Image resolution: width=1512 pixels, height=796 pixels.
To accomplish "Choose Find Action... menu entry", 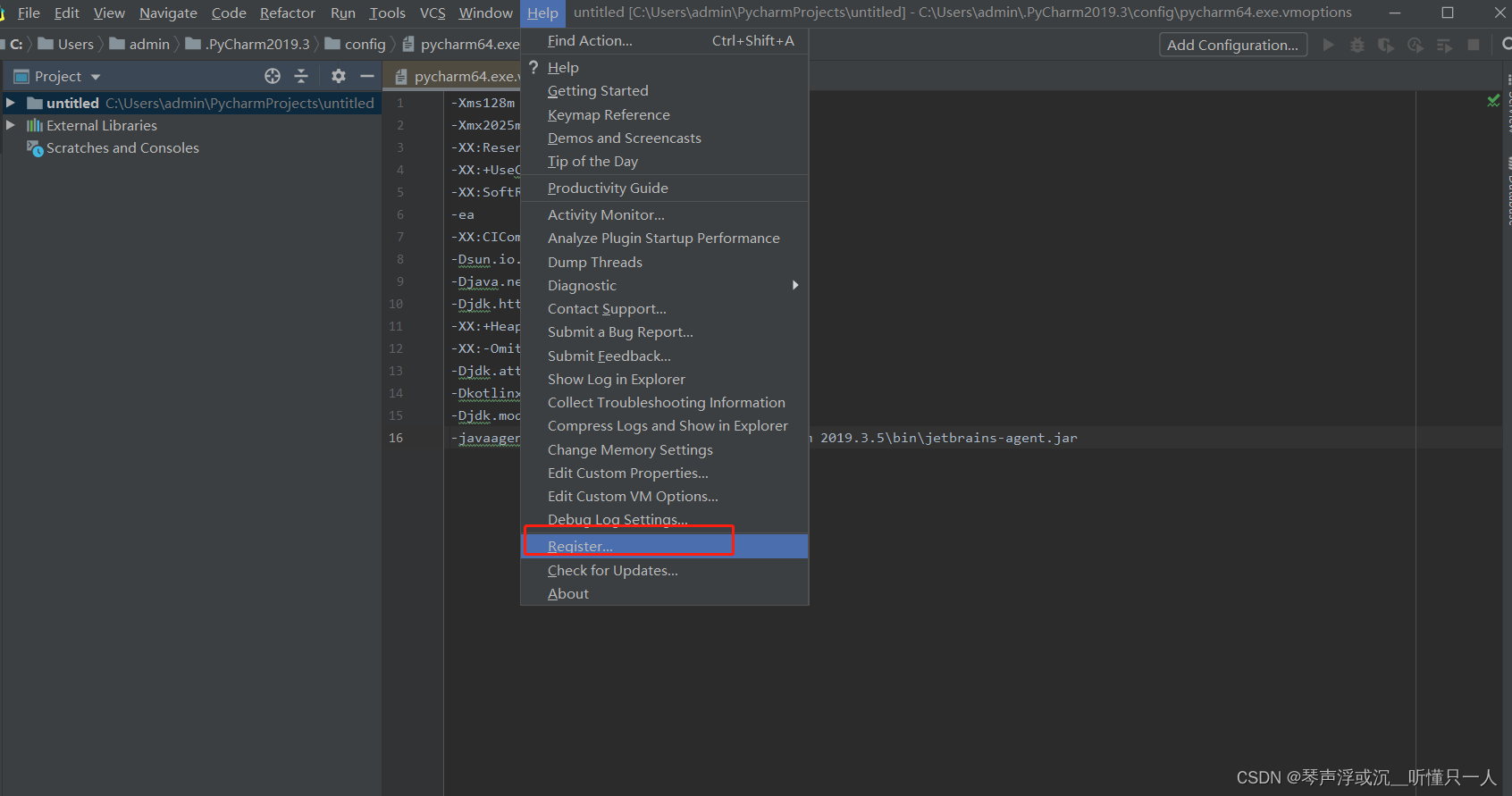I will (664, 41).
